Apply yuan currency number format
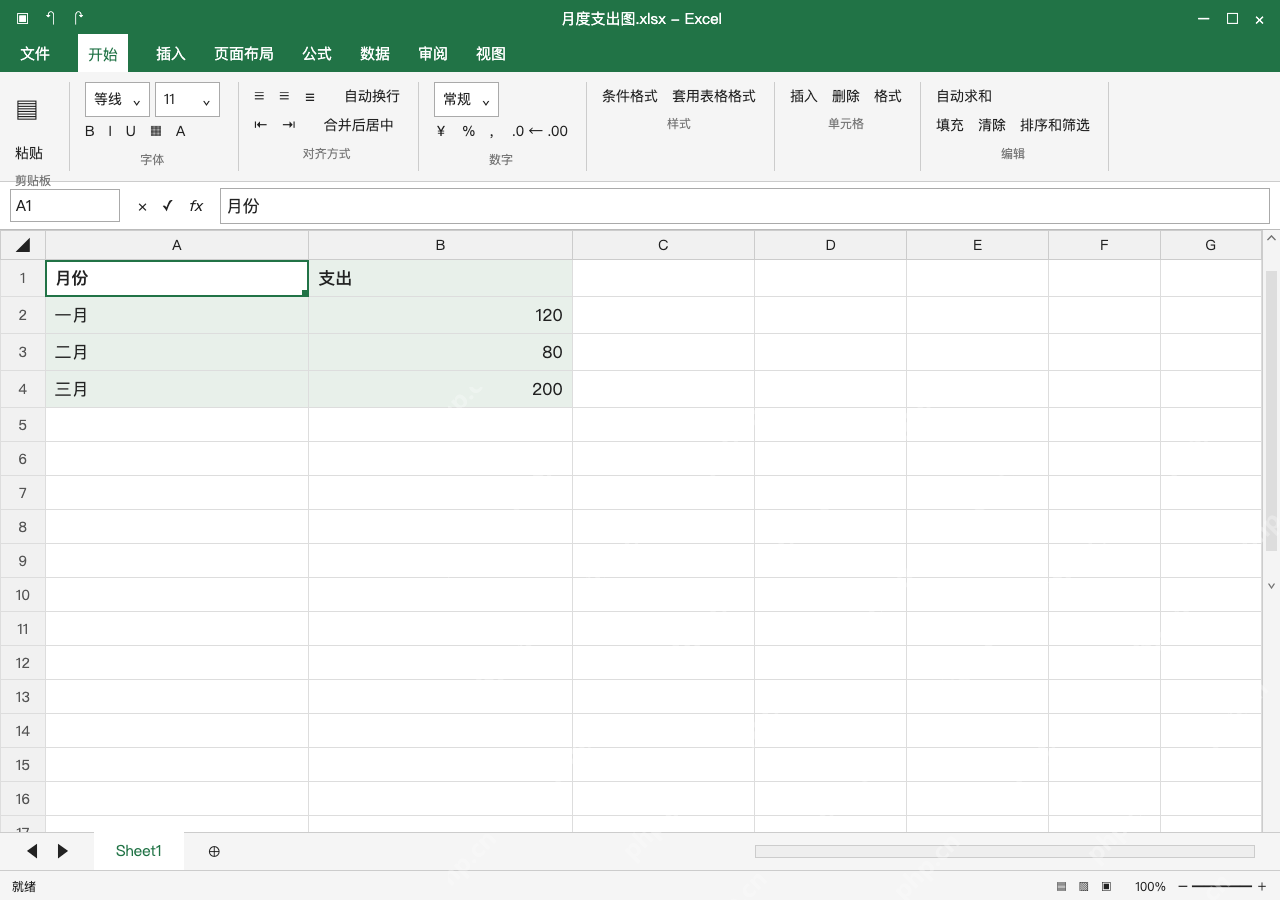This screenshot has height=900, width=1280. pyautogui.click(x=441, y=131)
